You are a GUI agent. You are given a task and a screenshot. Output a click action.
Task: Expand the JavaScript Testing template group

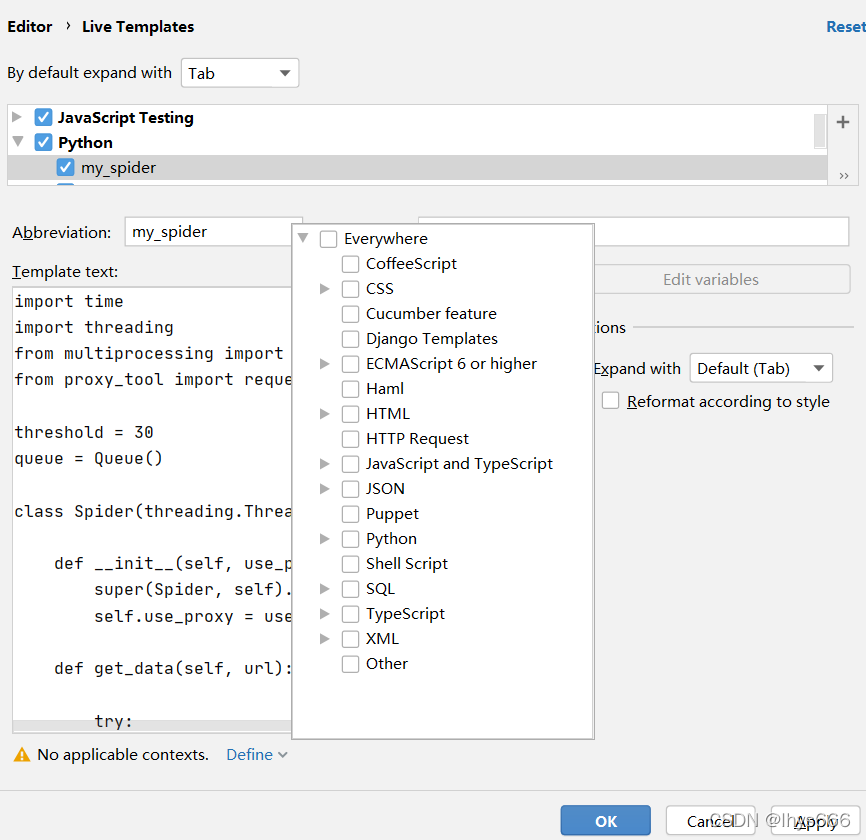click(x=17, y=117)
